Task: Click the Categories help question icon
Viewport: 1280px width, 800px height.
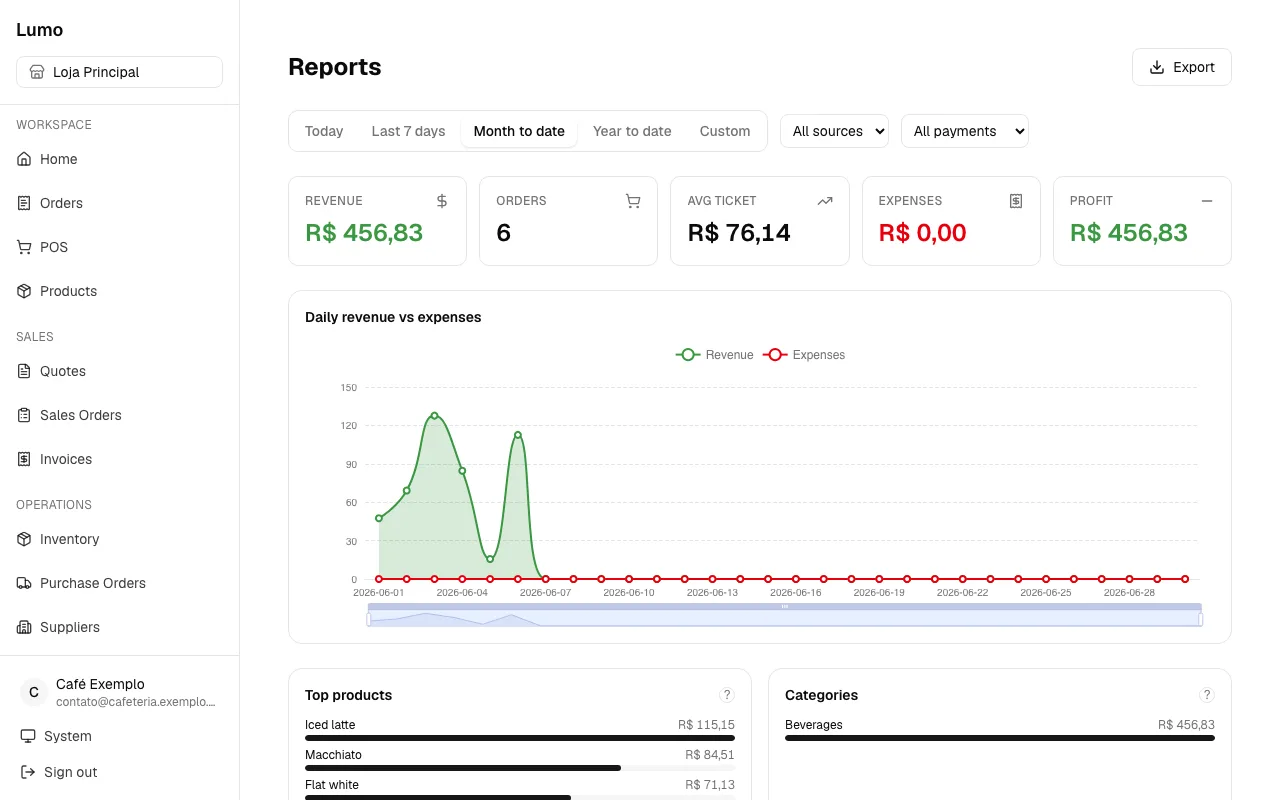Action: (x=1207, y=695)
